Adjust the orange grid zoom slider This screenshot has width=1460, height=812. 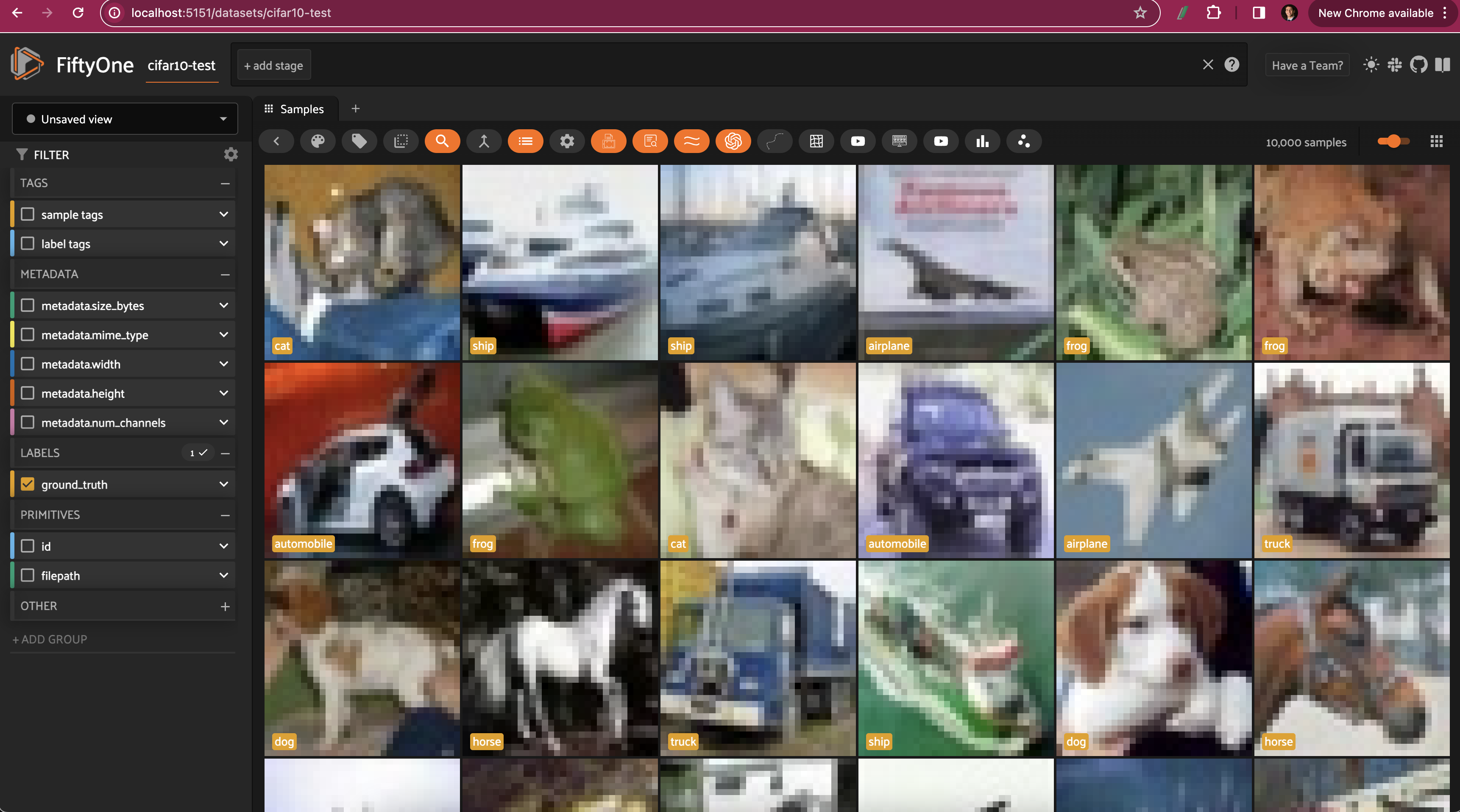coord(1394,141)
